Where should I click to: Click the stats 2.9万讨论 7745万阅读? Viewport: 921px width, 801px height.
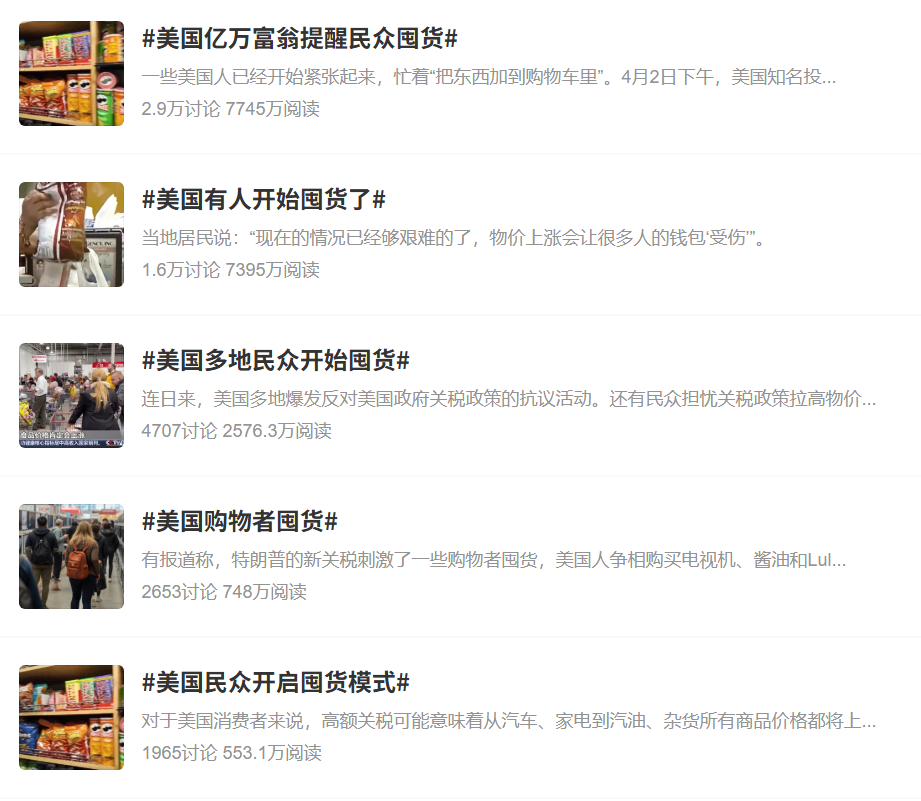(231, 109)
